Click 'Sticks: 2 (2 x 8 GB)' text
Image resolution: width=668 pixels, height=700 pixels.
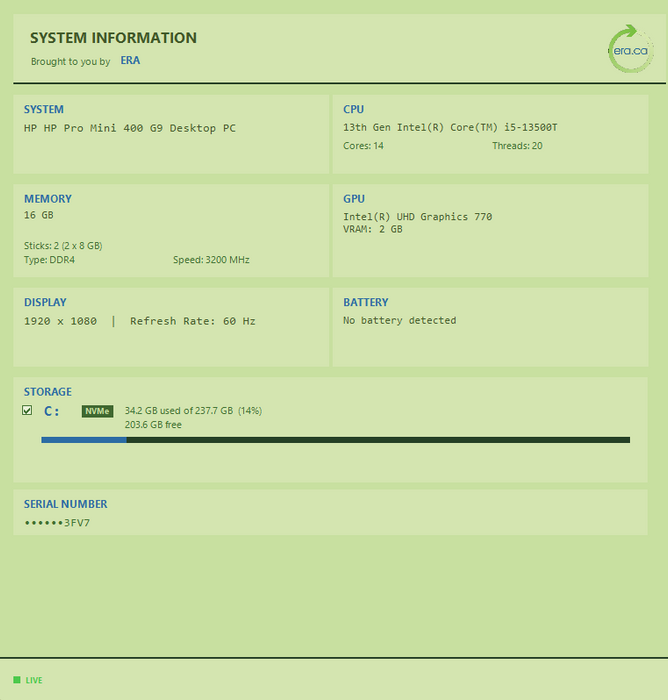63,246
